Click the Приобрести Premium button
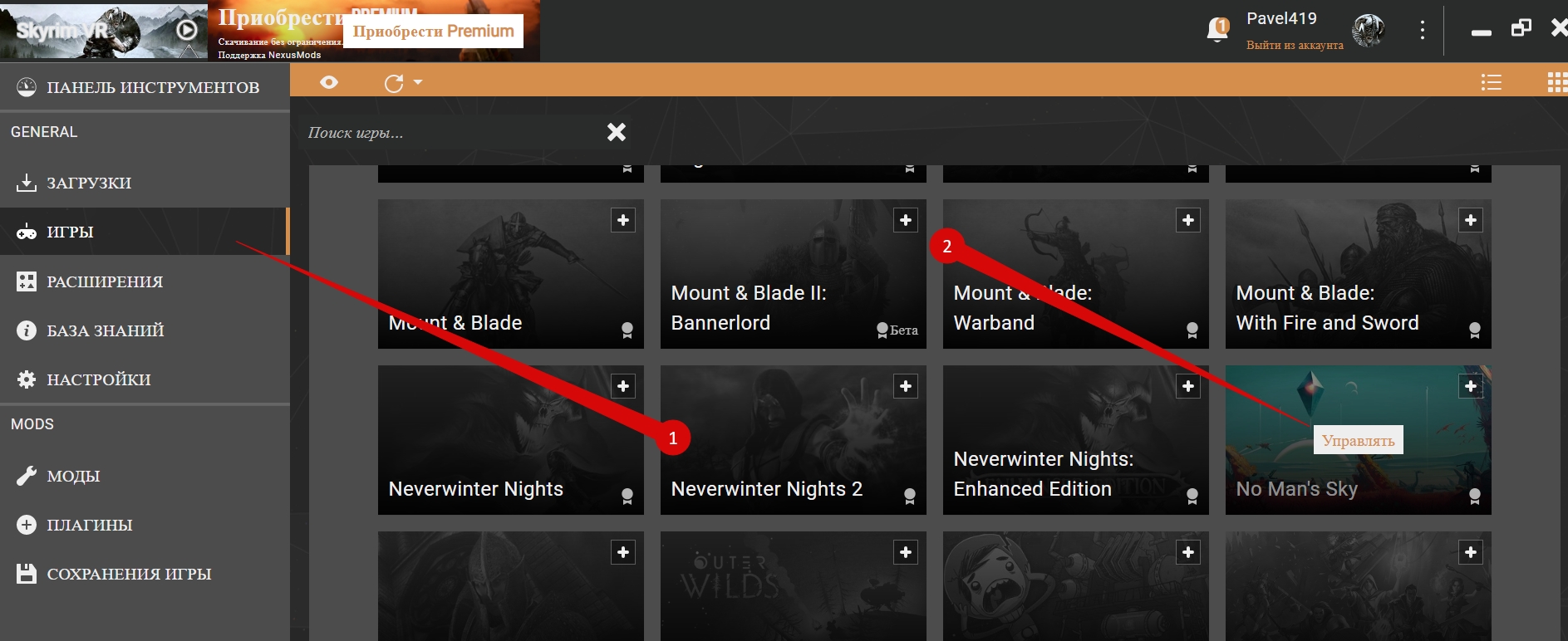The width and height of the screenshot is (1568, 641). coord(433,32)
